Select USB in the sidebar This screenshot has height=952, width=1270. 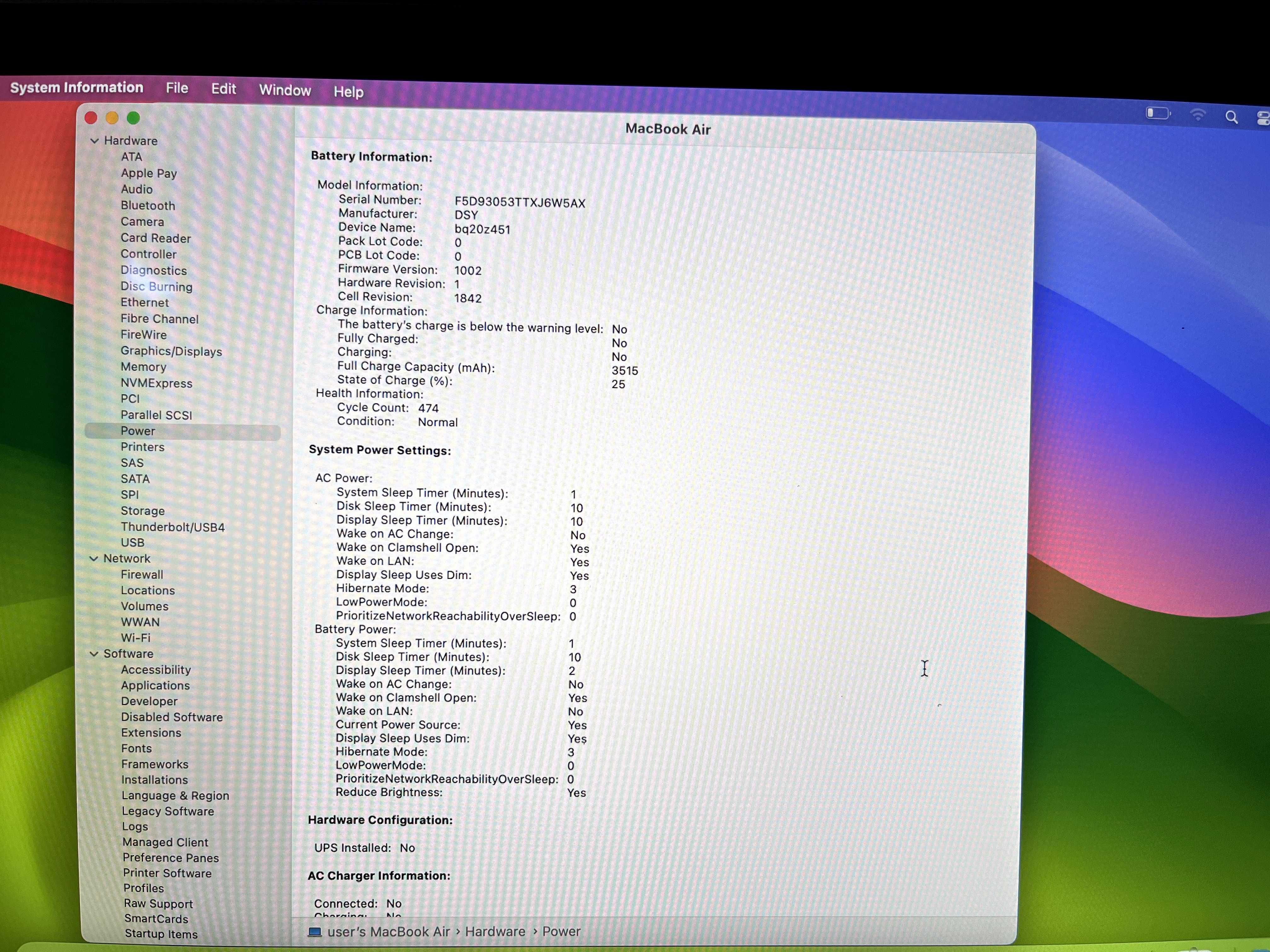point(132,542)
